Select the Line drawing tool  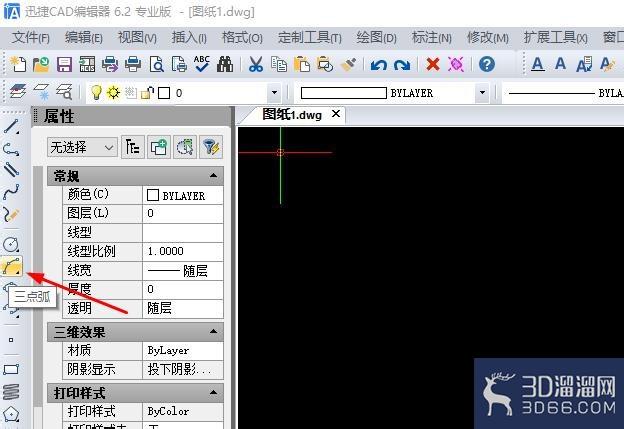coord(11,127)
